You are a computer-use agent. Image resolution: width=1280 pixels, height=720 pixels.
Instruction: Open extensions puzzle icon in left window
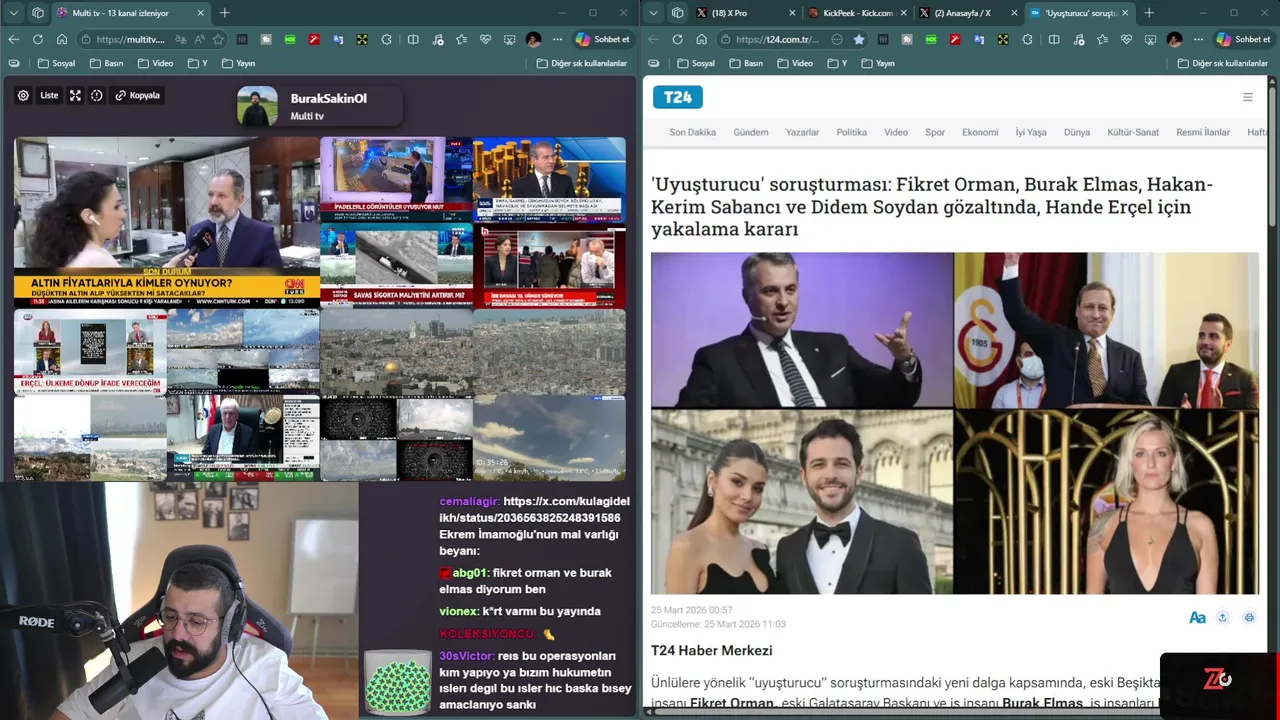coord(387,39)
